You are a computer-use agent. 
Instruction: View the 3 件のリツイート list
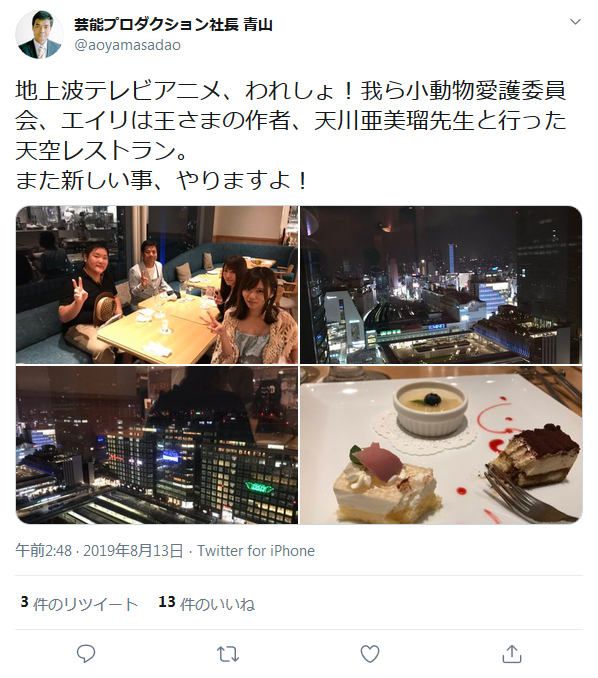79,604
